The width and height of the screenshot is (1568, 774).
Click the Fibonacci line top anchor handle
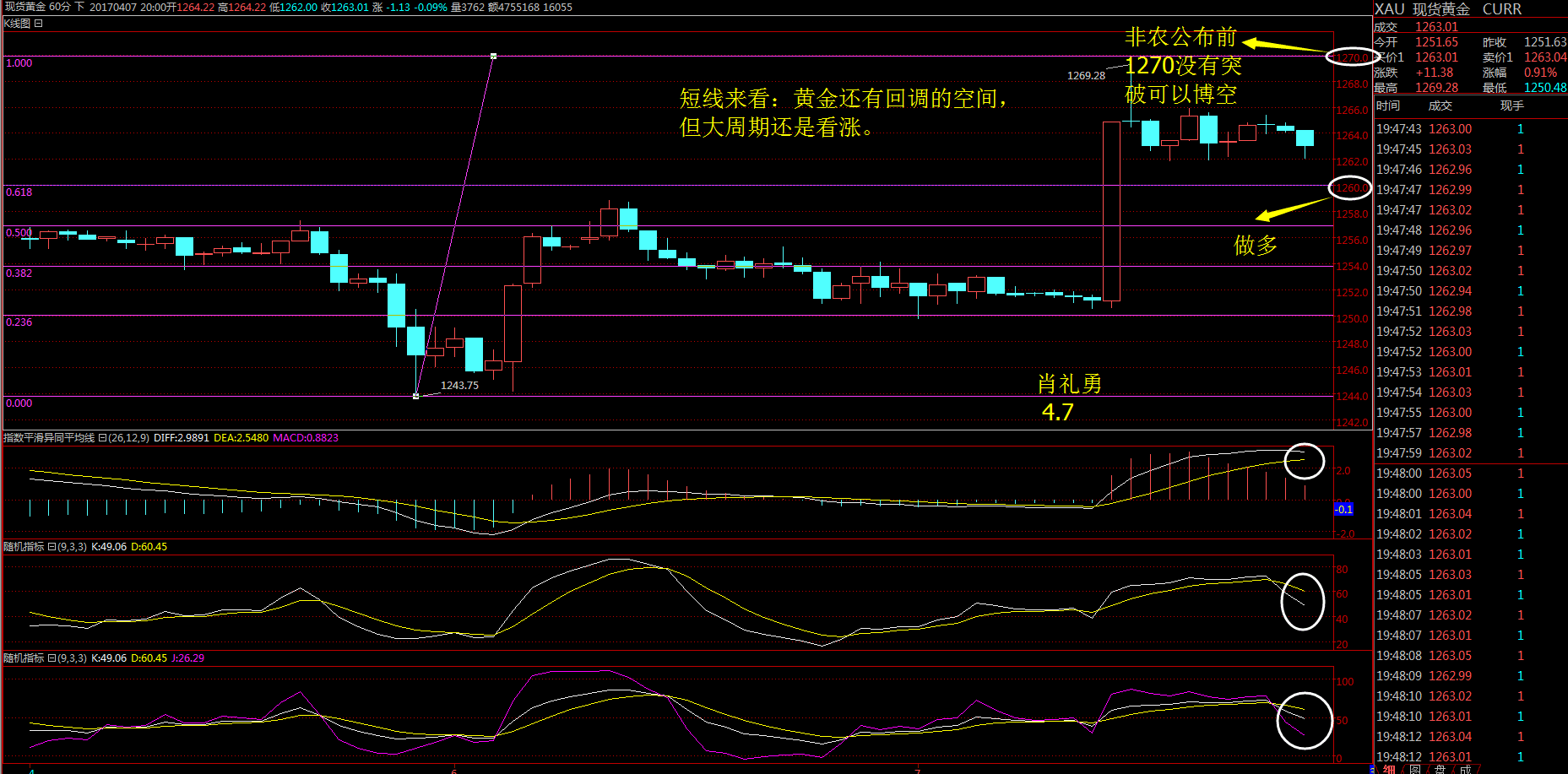pyautogui.click(x=493, y=57)
